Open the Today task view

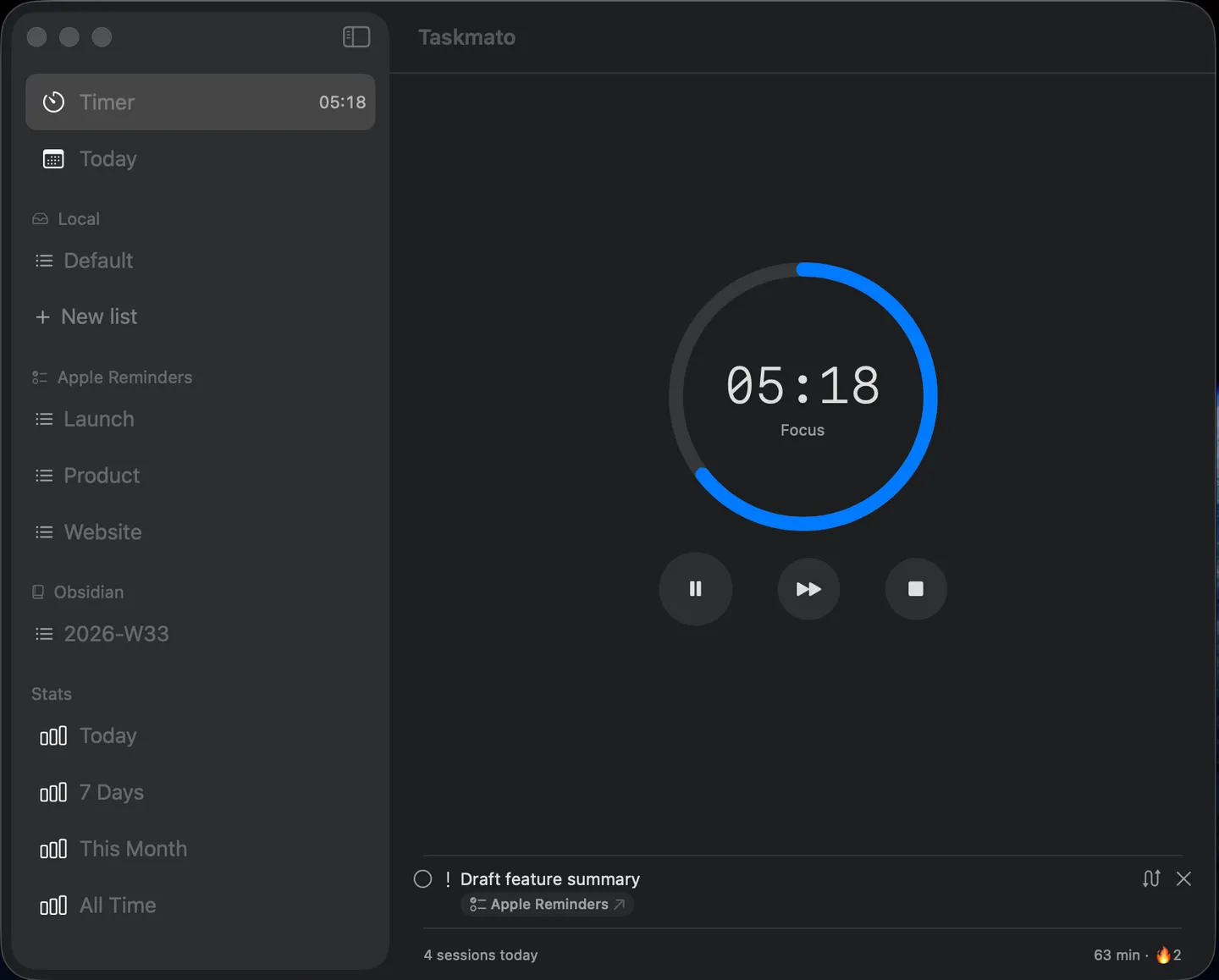click(x=201, y=159)
